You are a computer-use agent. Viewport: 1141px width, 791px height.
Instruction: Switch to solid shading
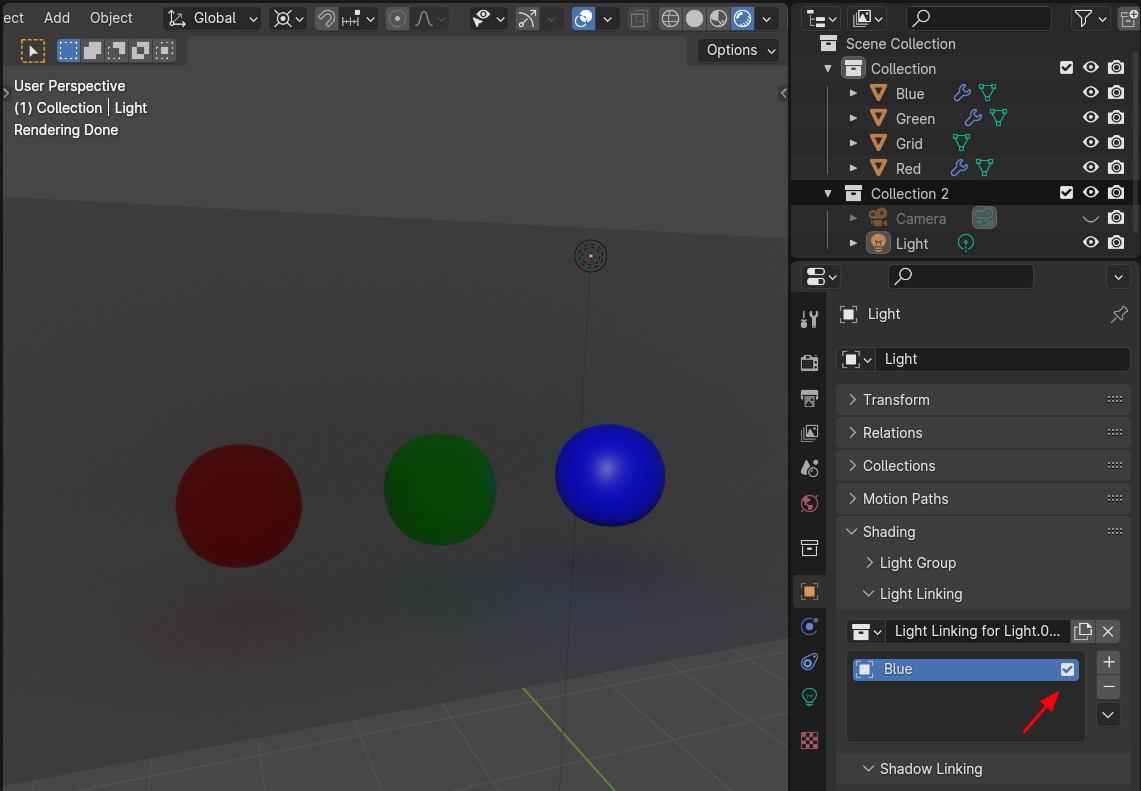coord(694,18)
